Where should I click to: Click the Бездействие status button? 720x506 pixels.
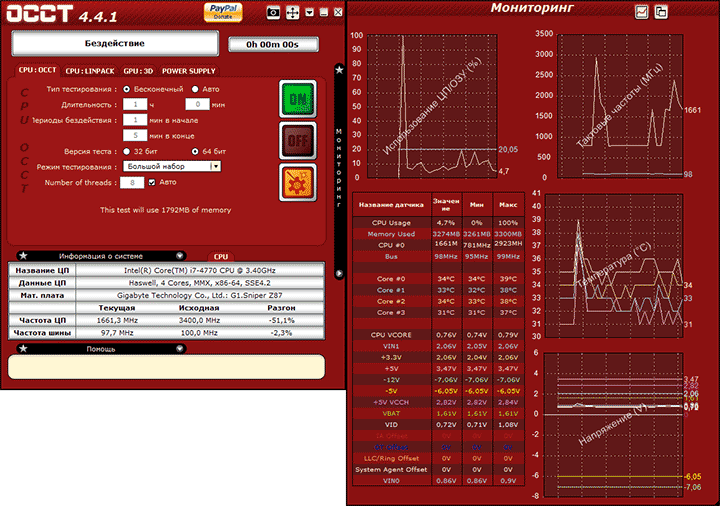click(115, 43)
